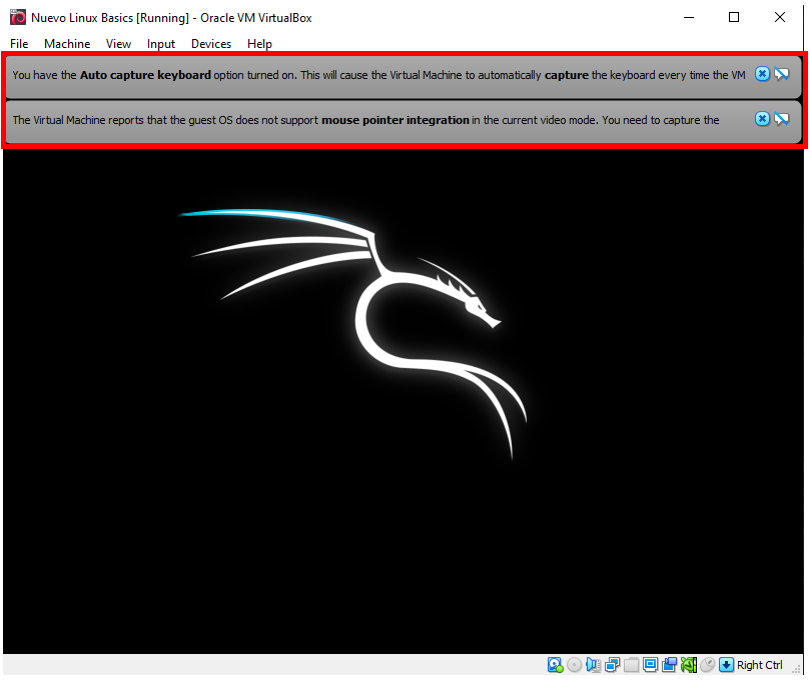Click the display status icon

650,664
